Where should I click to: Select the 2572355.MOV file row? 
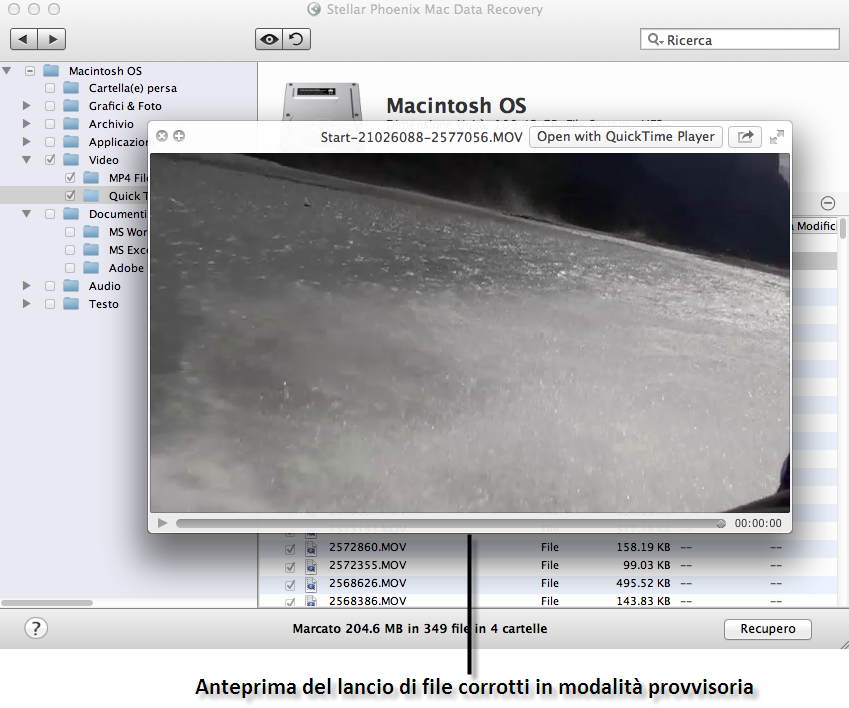pos(548,566)
